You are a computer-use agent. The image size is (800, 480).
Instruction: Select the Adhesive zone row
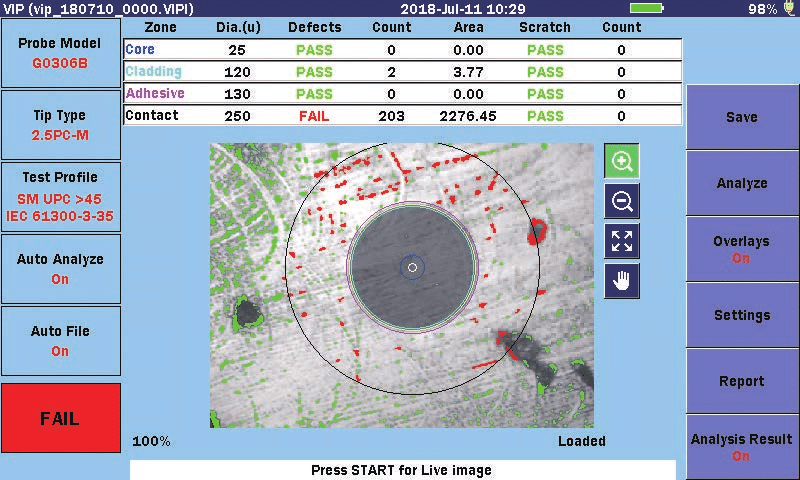[402, 93]
